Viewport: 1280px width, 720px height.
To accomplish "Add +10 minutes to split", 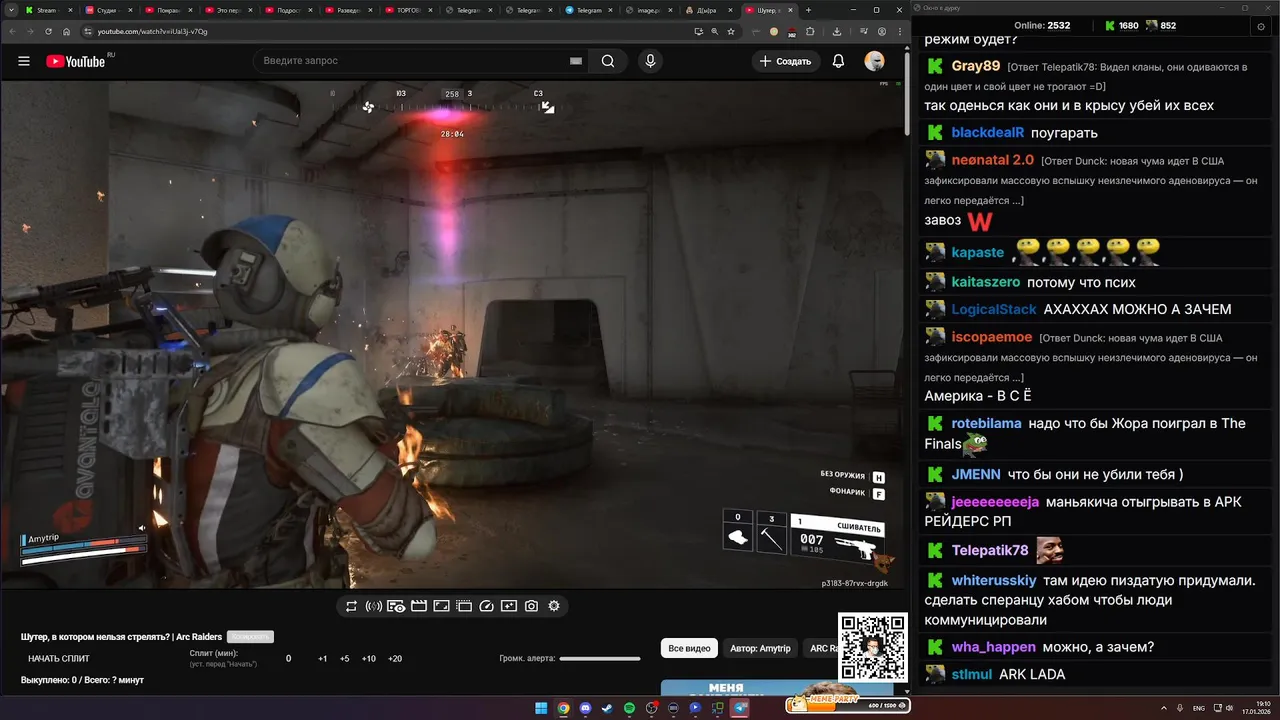I will [369, 659].
